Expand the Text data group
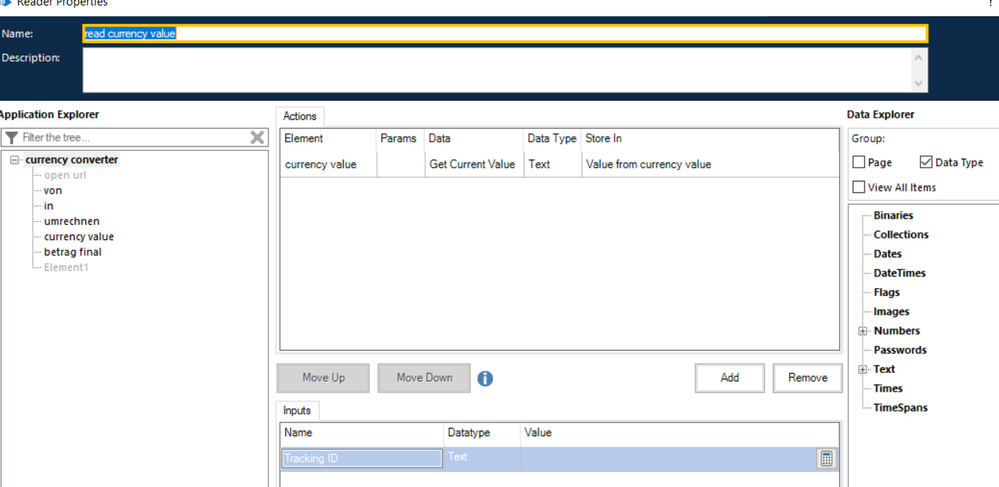The width and height of the screenshot is (999, 487). 863,370
